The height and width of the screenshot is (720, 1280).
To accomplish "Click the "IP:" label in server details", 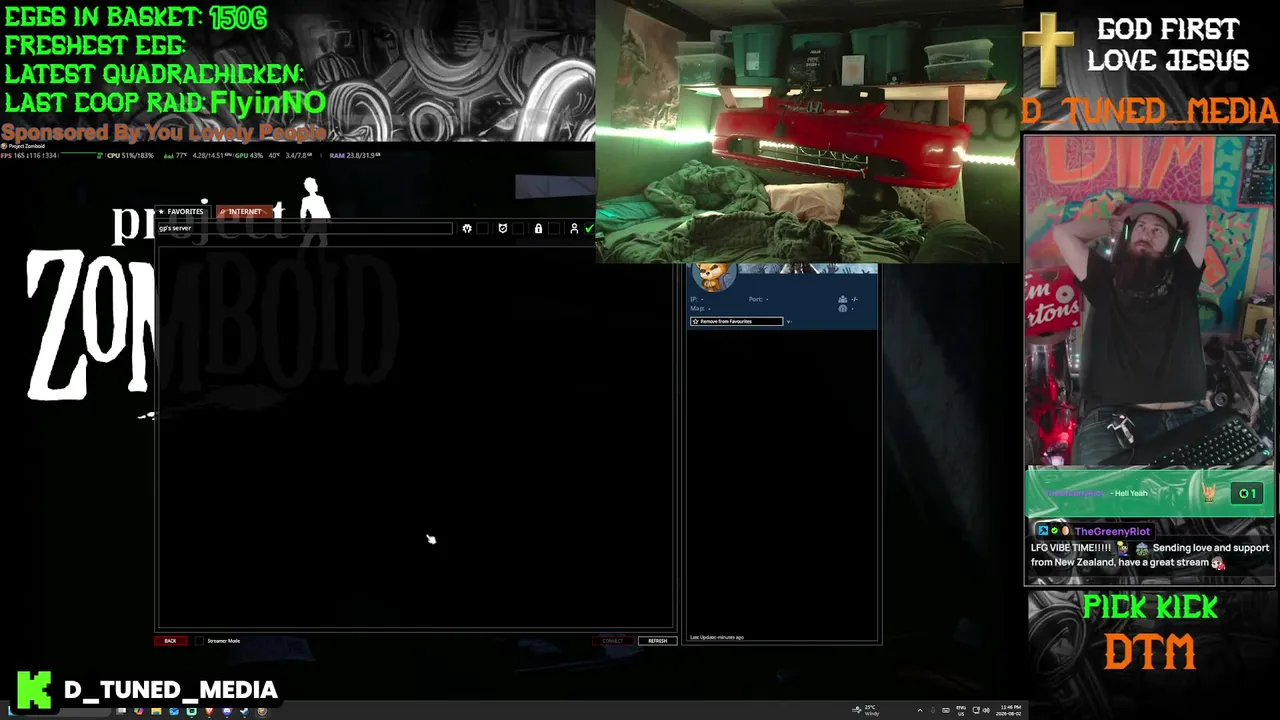I will tap(694, 299).
